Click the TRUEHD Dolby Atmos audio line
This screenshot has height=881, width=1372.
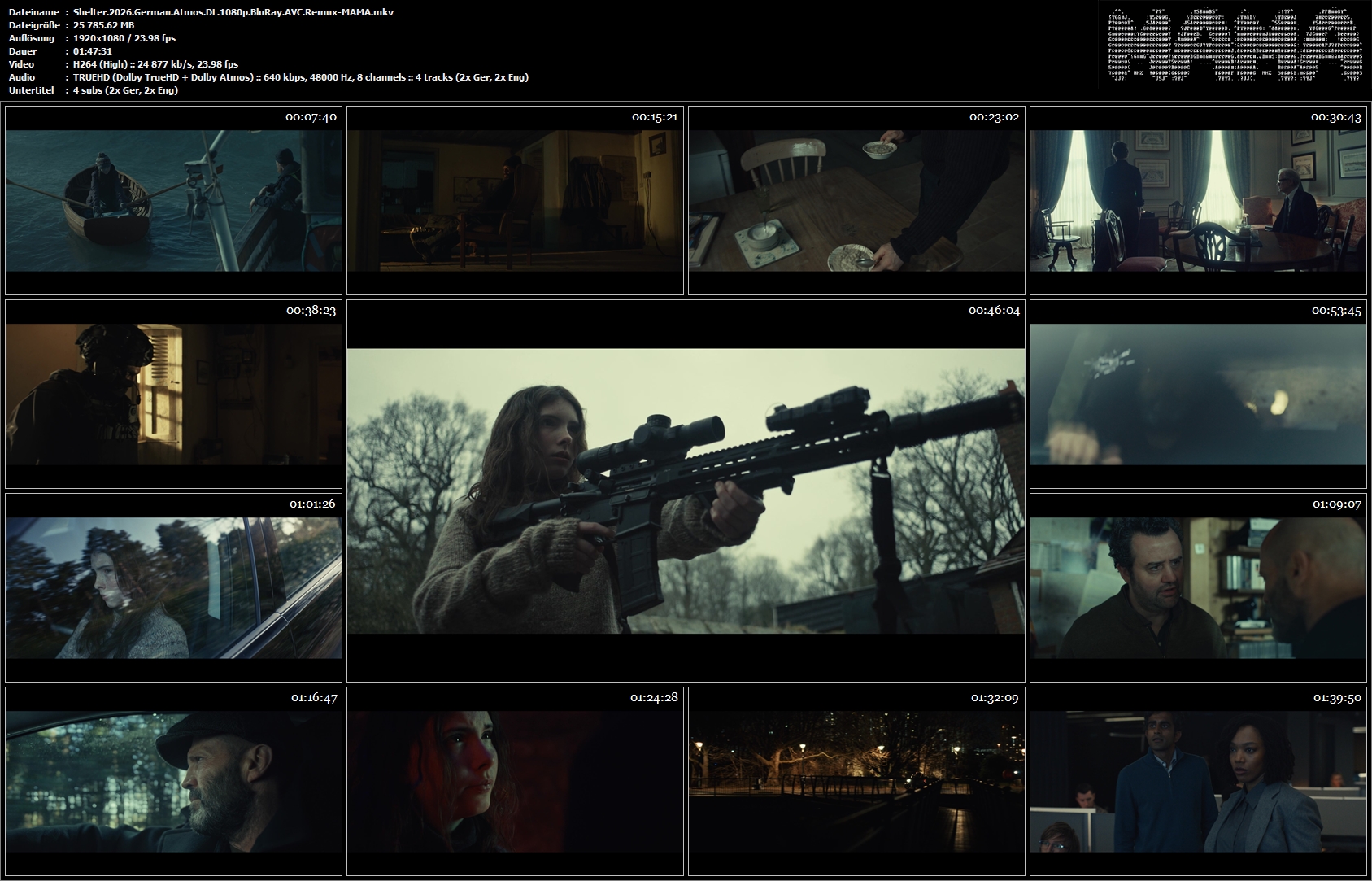(x=301, y=77)
